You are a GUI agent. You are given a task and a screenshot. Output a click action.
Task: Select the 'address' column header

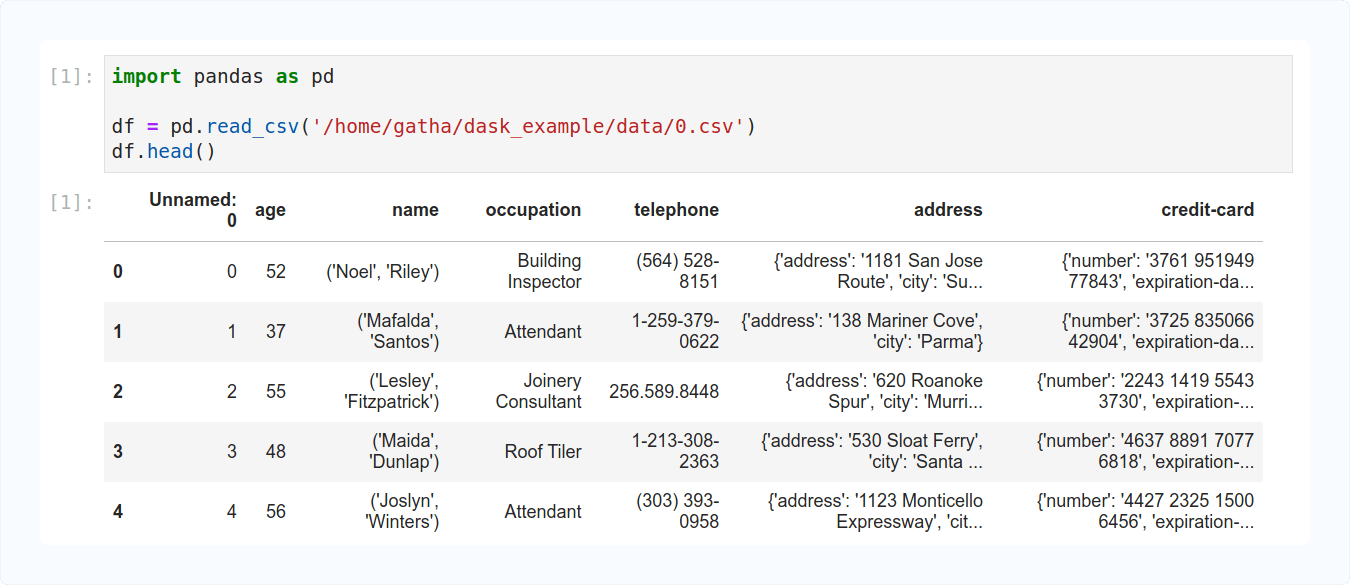(x=948, y=210)
